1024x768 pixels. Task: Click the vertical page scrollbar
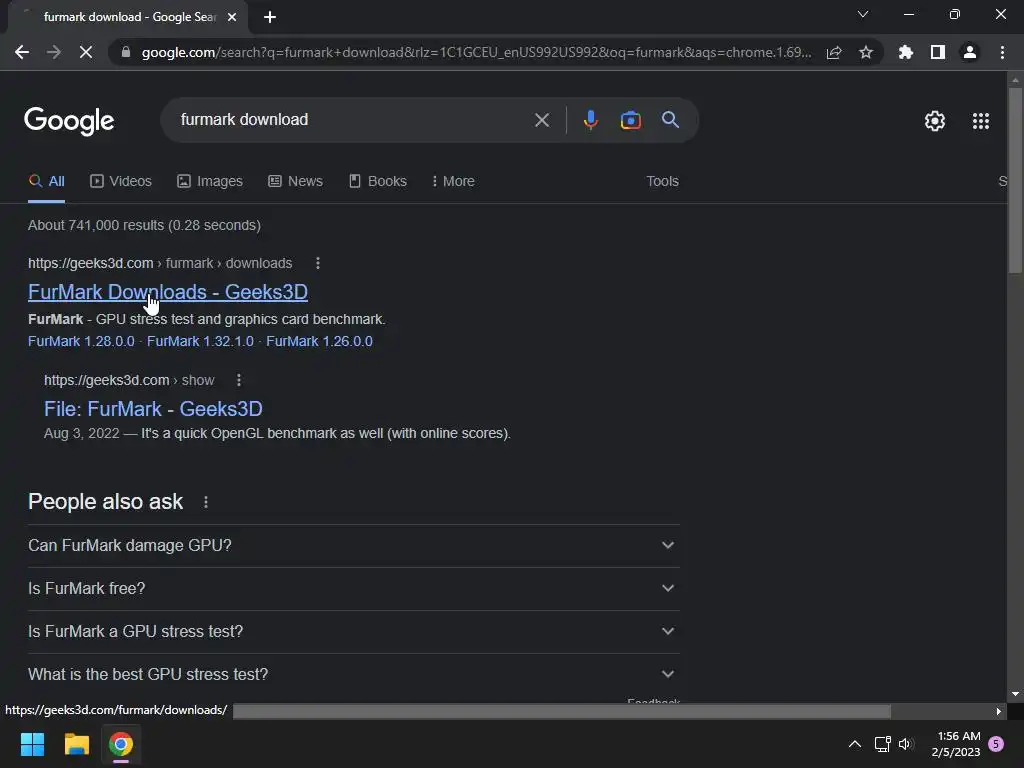(1015, 180)
